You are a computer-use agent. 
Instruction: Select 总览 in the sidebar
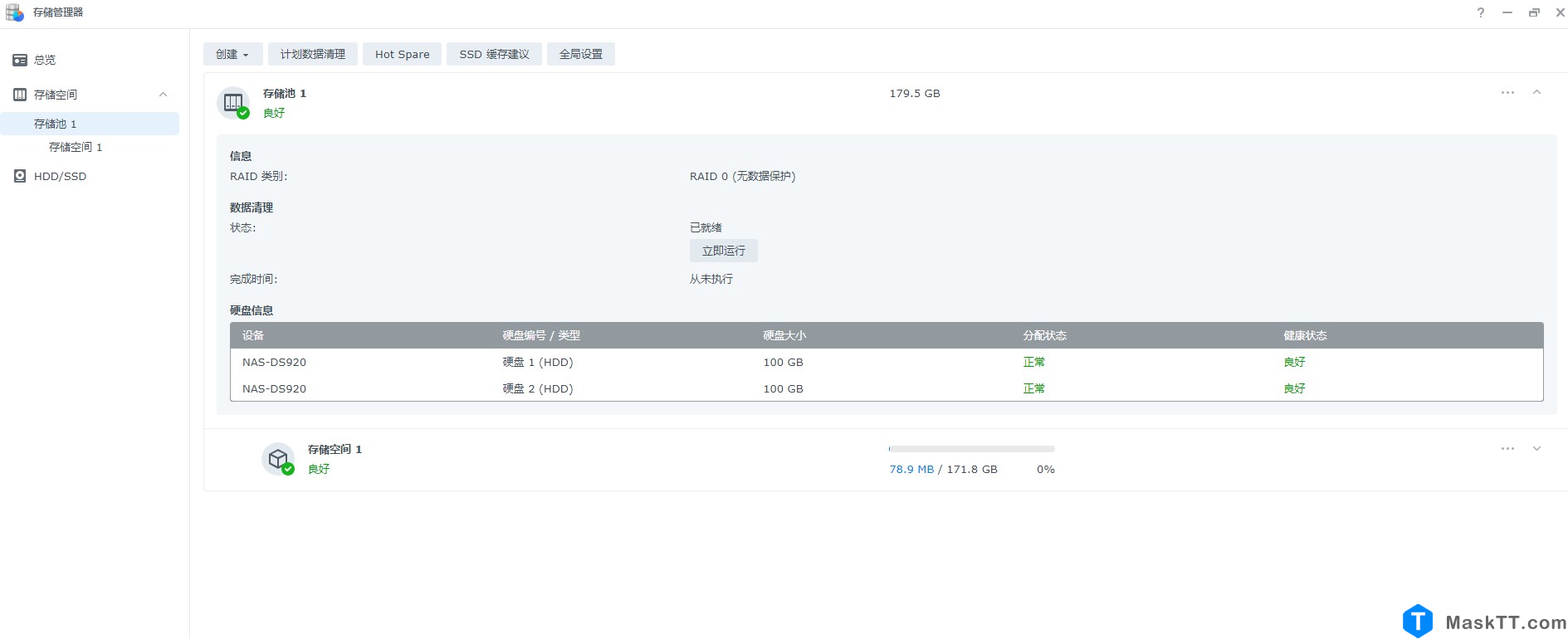click(x=45, y=60)
